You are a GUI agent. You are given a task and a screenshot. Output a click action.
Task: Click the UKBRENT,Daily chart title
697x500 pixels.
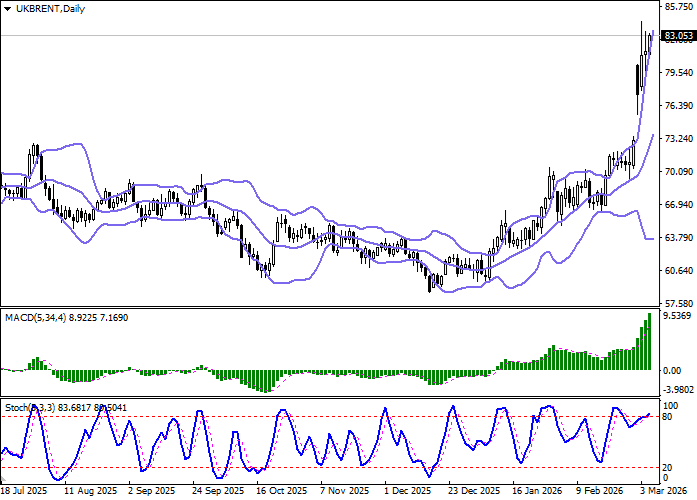tap(45, 9)
